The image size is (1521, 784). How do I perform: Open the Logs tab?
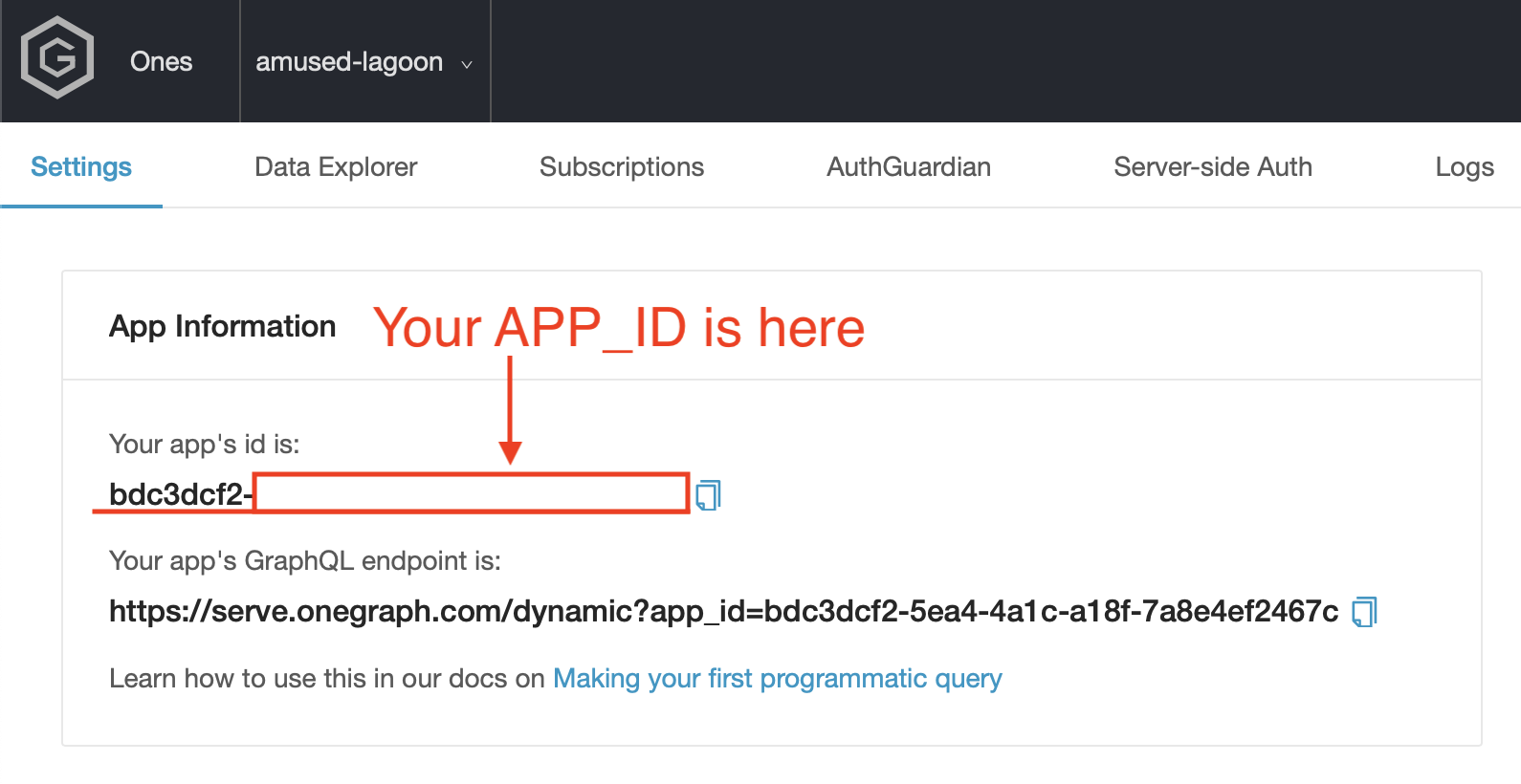[x=1465, y=166]
